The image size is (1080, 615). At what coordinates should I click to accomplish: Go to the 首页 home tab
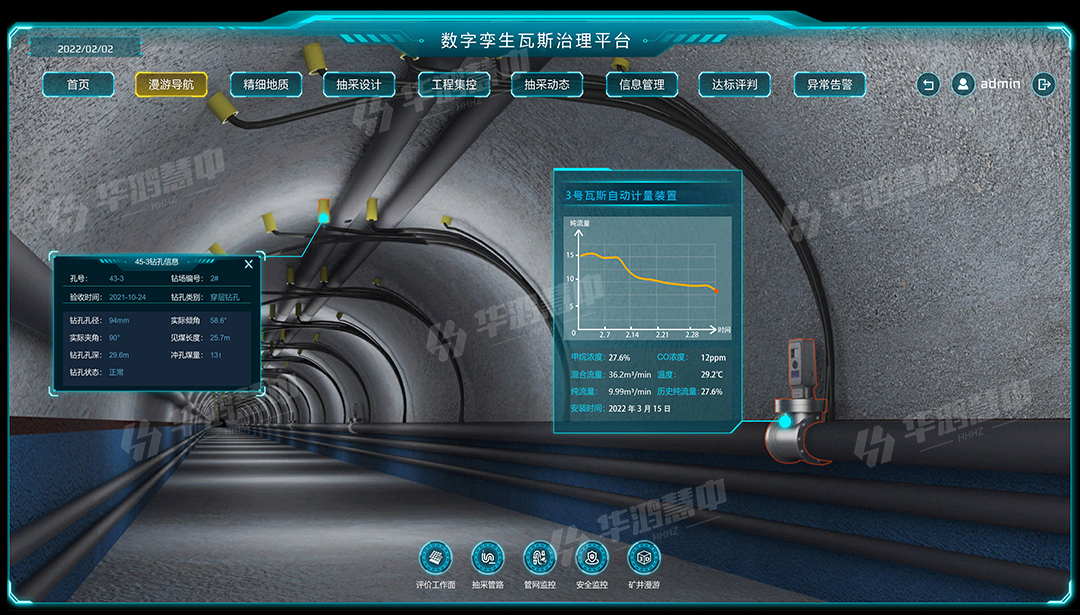[x=78, y=85]
